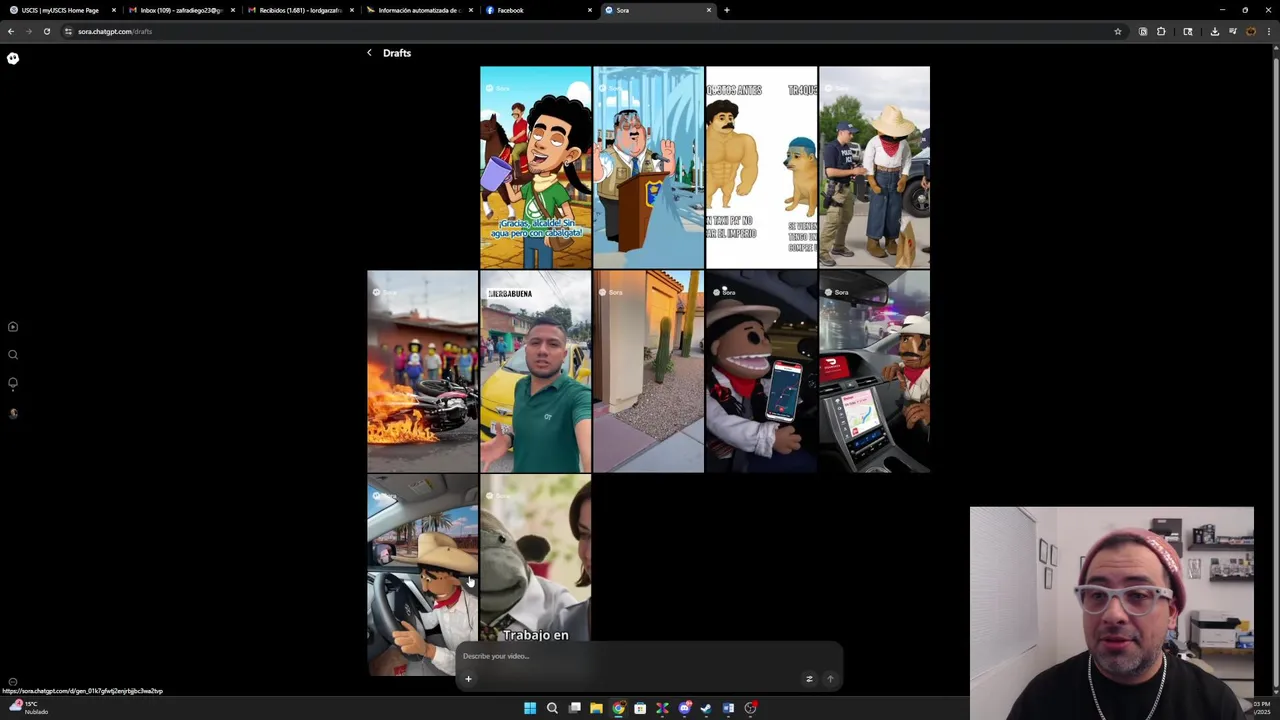Screen dimensions: 1280x720
Task: Switch to the Gmail Inbox (109) tab
Action: (180, 10)
